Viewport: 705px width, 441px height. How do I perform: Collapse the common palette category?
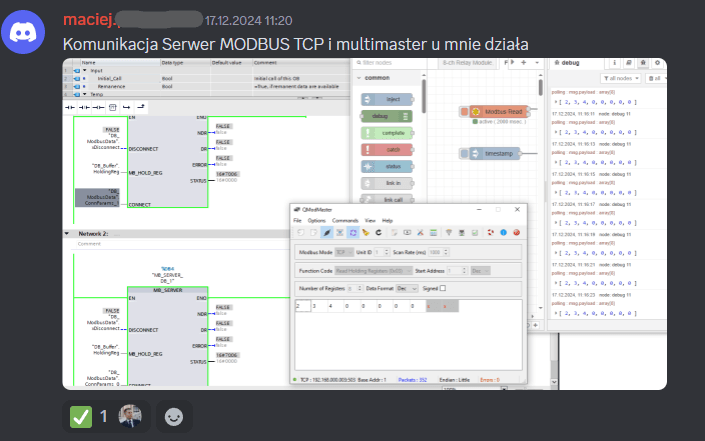[358, 78]
